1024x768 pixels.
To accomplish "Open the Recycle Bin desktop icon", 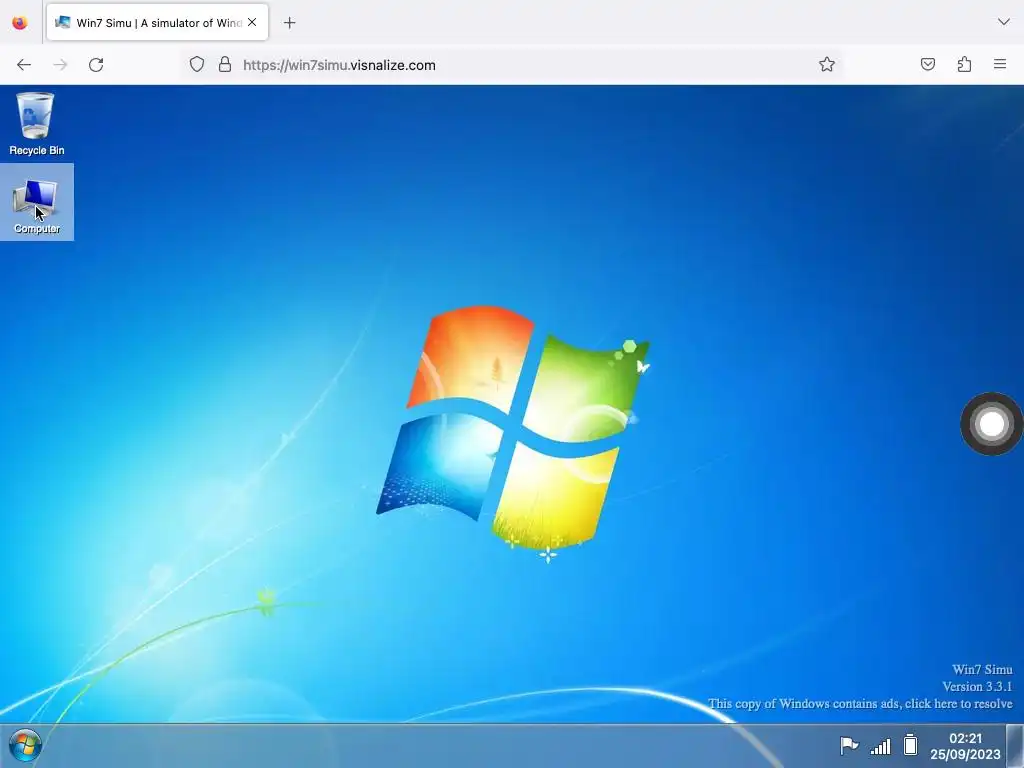I will (36, 124).
